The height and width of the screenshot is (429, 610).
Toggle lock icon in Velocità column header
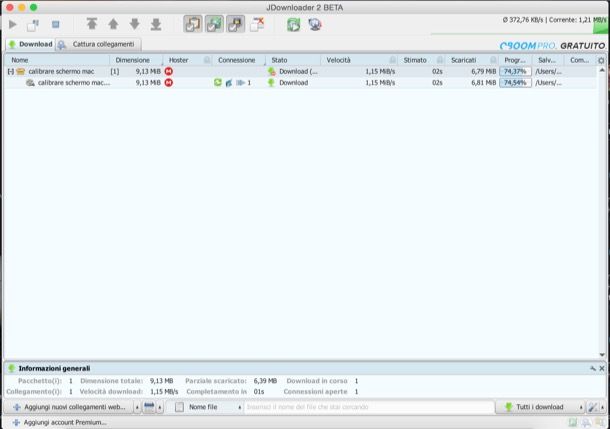[x=393, y=60]
